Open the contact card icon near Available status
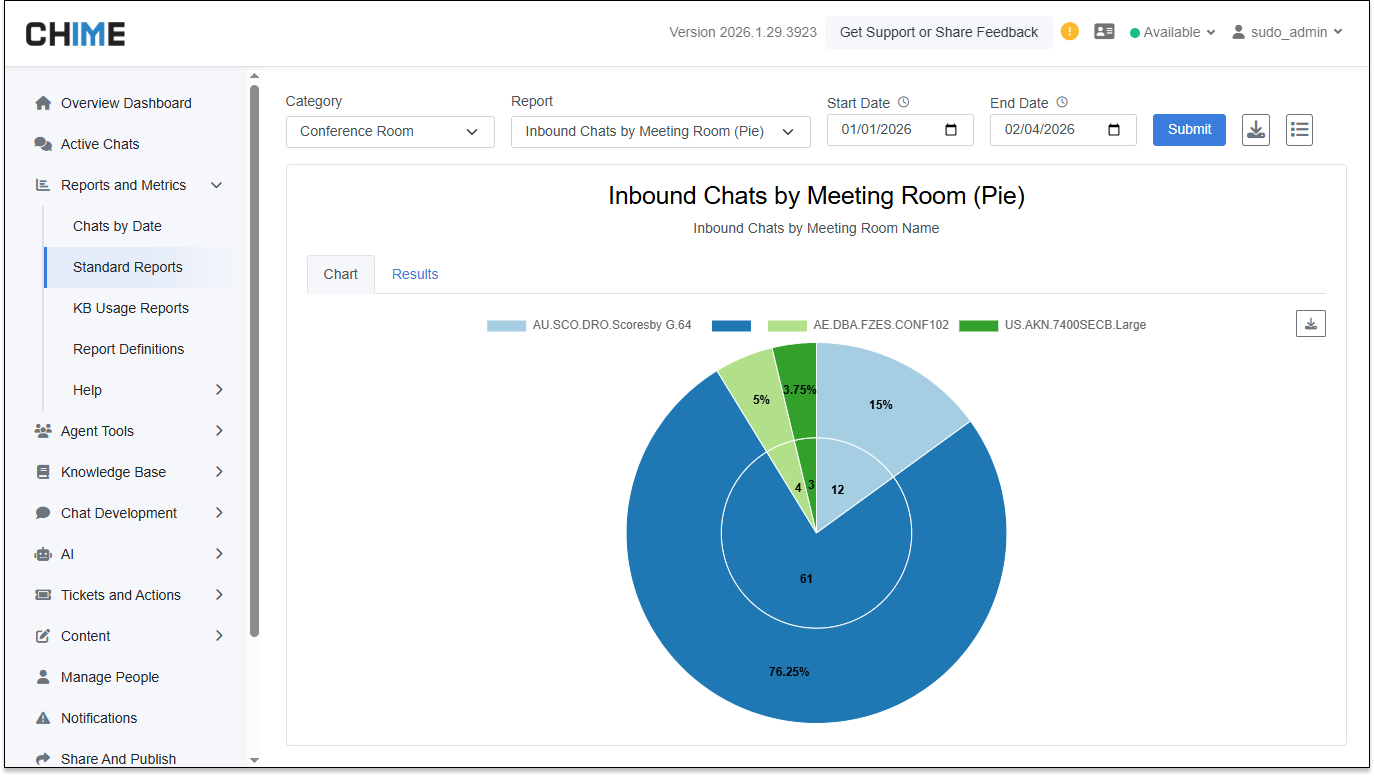This screenshot has height=776, width=1374. point(1104,32)
